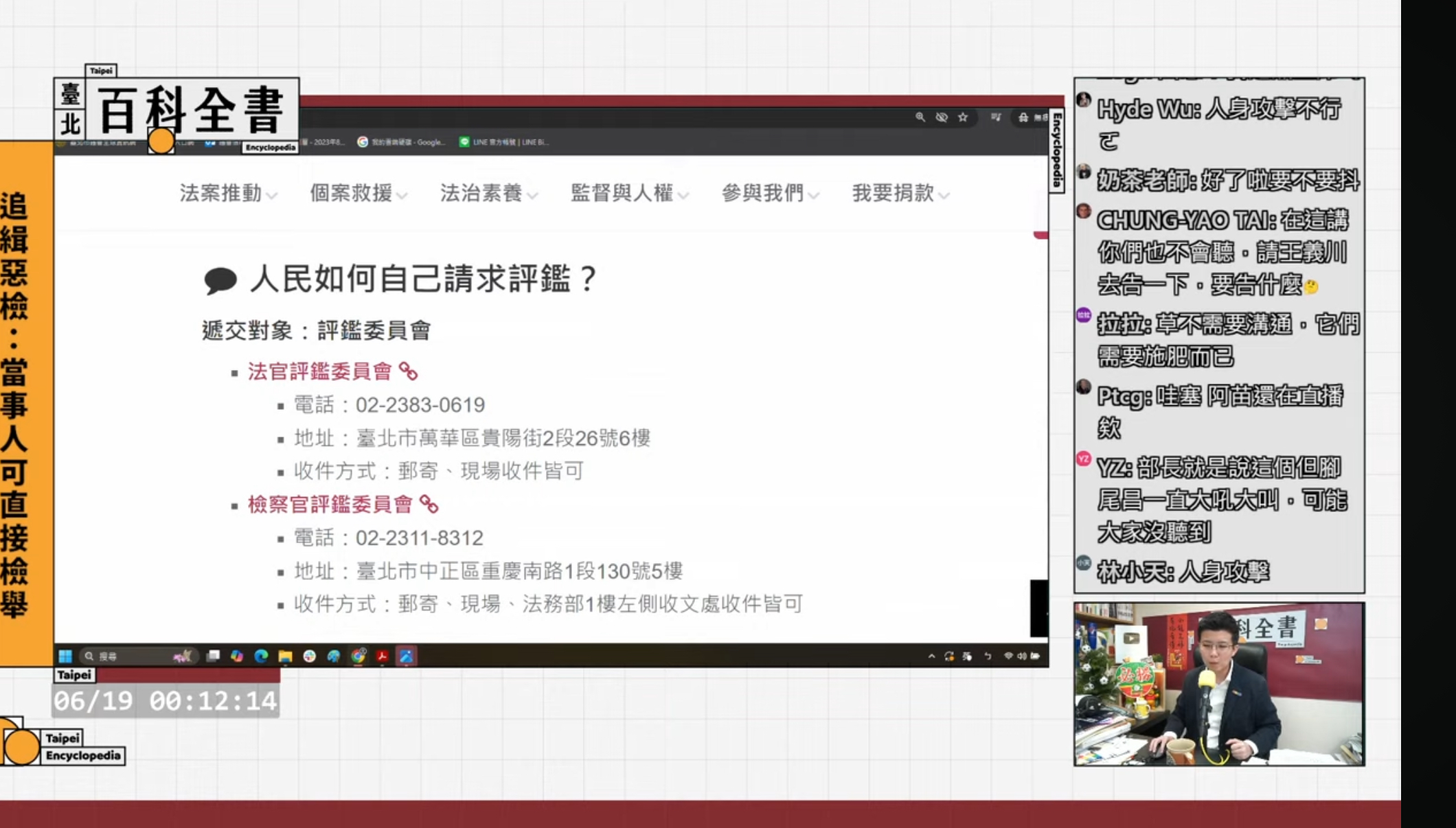The image size is (1456, 828).
Task: Click the webcam video of the host
Action: tap(1219, 684)
